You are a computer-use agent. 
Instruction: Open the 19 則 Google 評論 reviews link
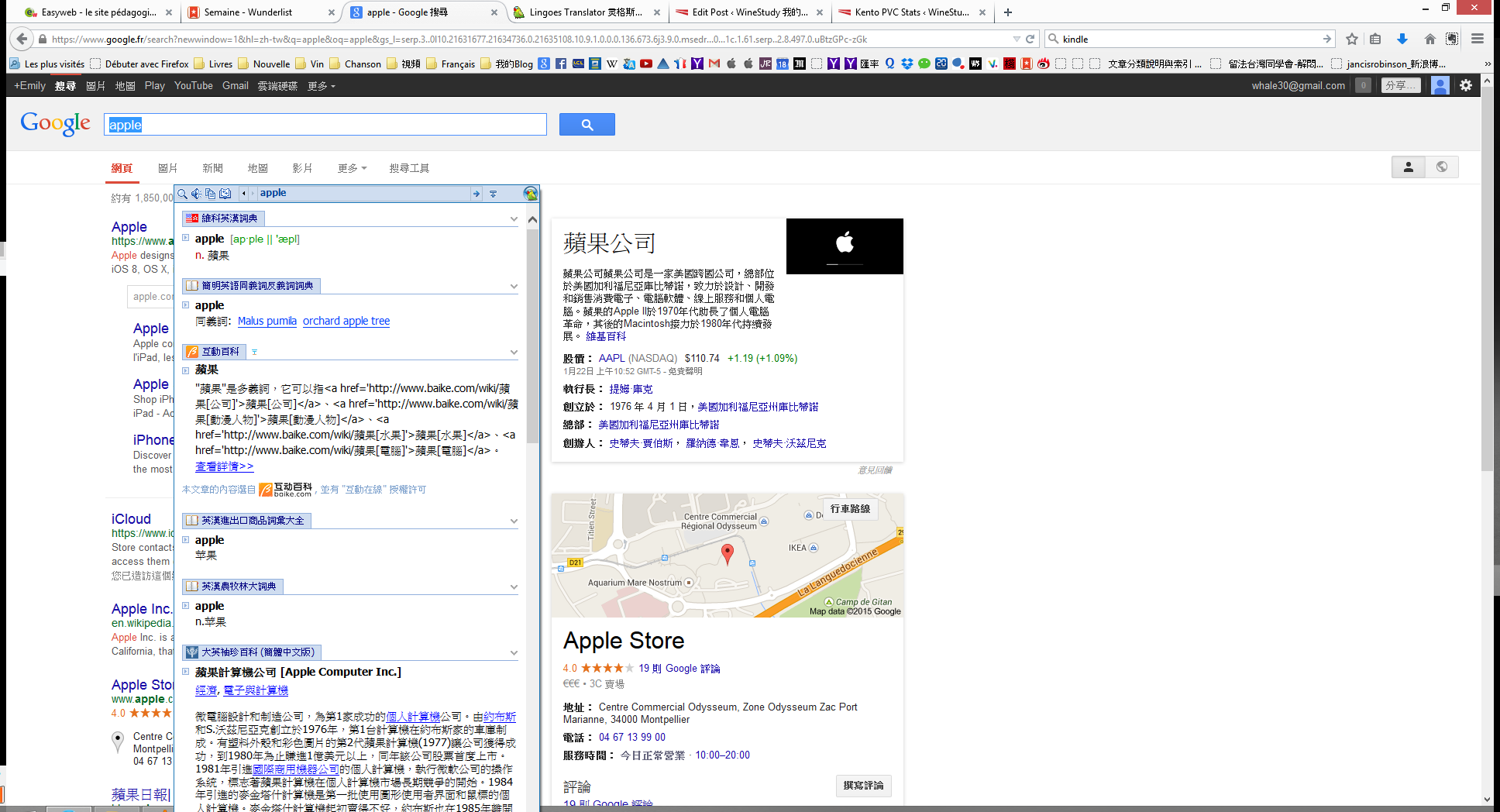pyautogui.click(x=679, y=669)
